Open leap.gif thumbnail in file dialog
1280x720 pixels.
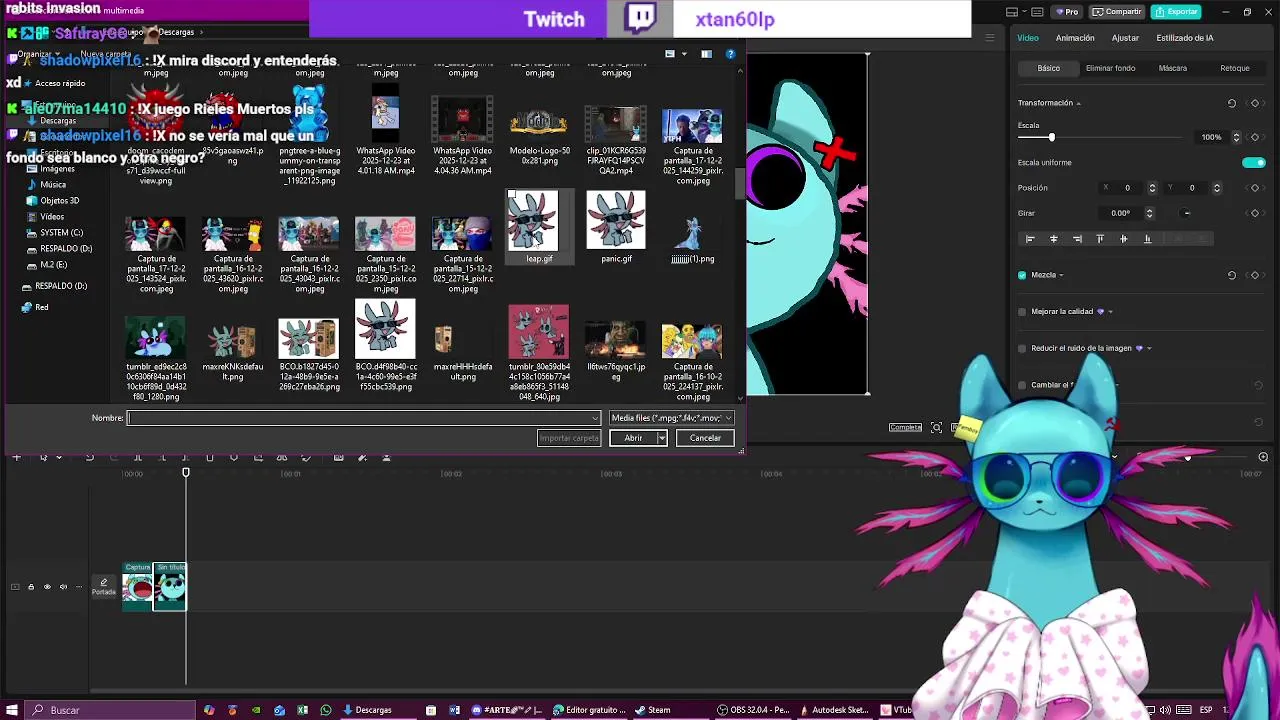tap(532, 220)
